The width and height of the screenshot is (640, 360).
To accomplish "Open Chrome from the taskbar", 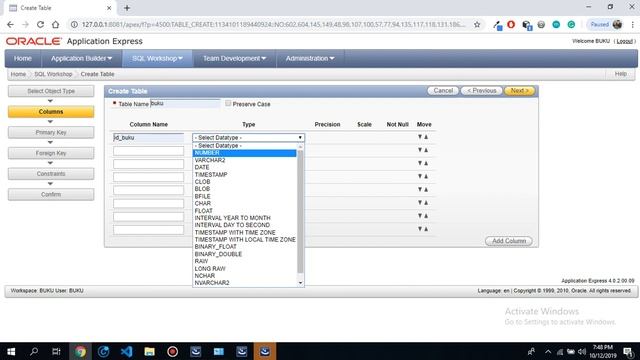I will (80, 351).
